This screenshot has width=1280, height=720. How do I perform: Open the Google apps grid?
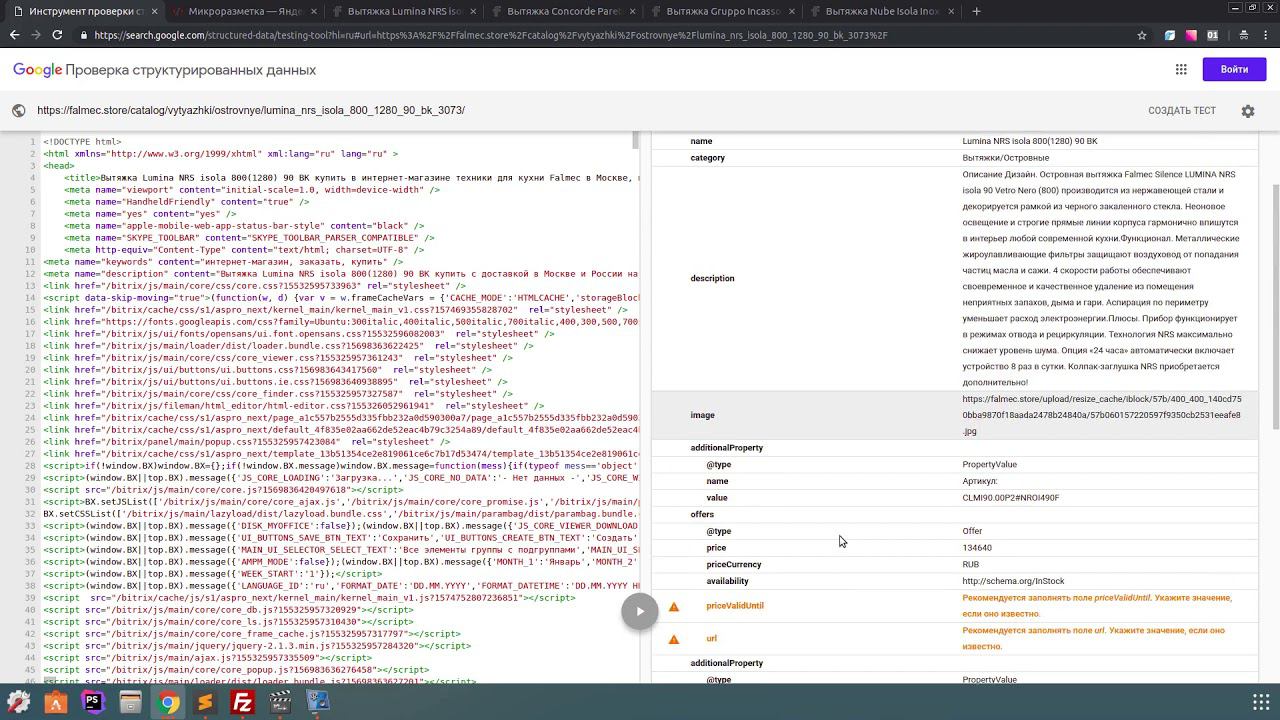coord(1181,70)
